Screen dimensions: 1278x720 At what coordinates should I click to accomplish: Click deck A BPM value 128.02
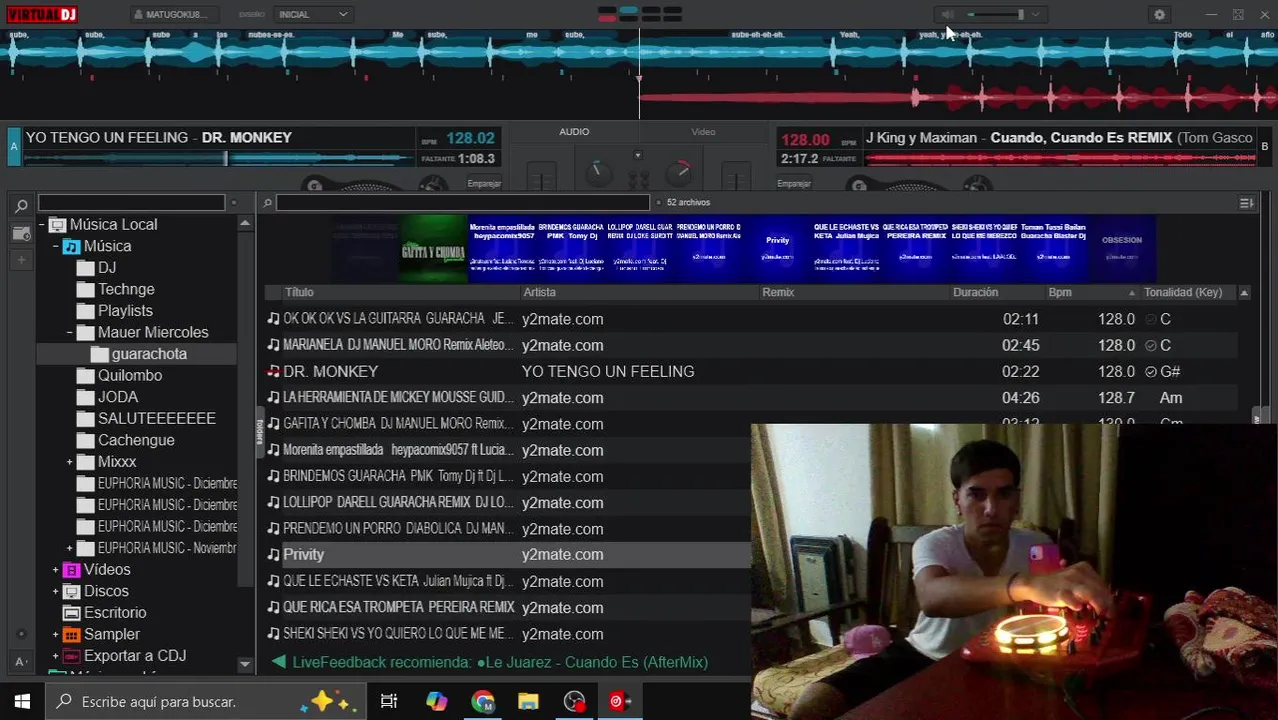[x=470, y=139]
